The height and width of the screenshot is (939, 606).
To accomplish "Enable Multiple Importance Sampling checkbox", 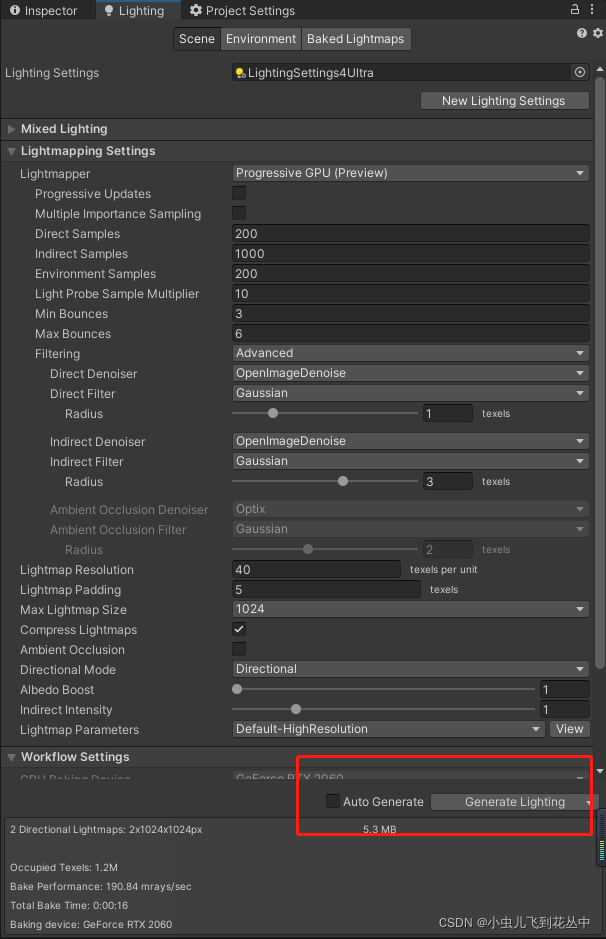I will click(x=239, y=213).
